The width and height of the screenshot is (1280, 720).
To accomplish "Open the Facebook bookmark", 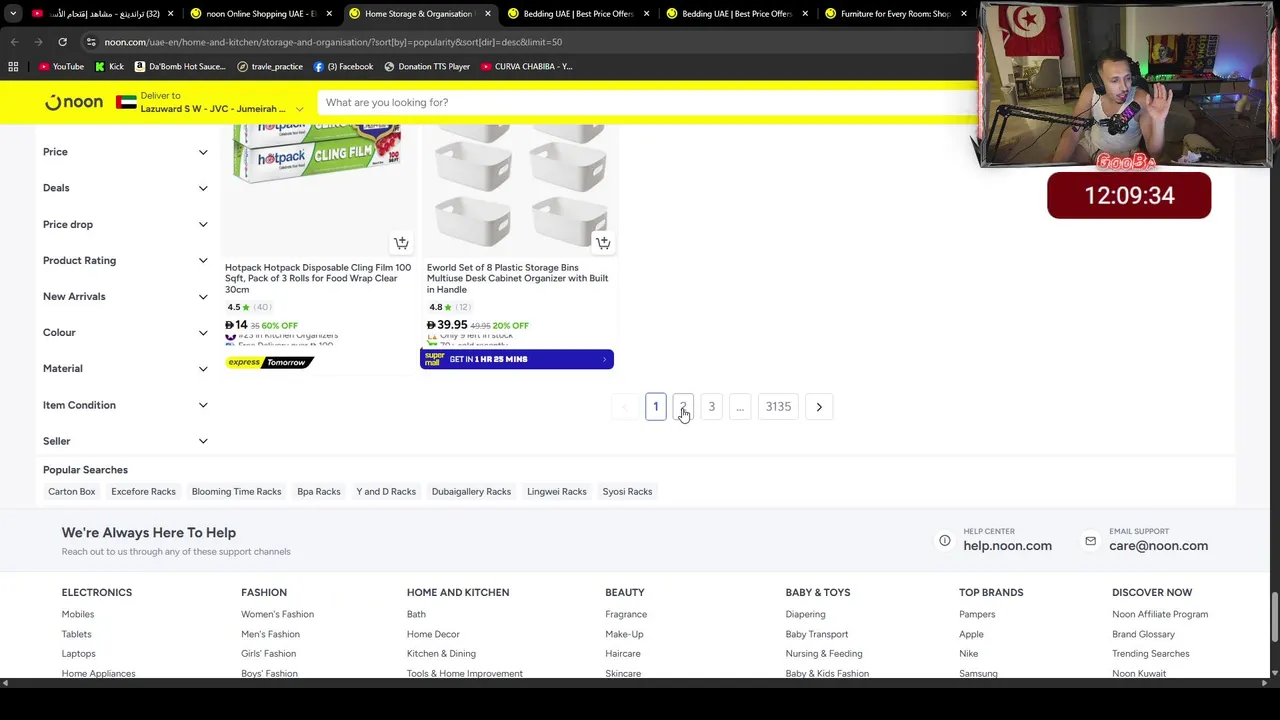I will (x=343, y=66).
